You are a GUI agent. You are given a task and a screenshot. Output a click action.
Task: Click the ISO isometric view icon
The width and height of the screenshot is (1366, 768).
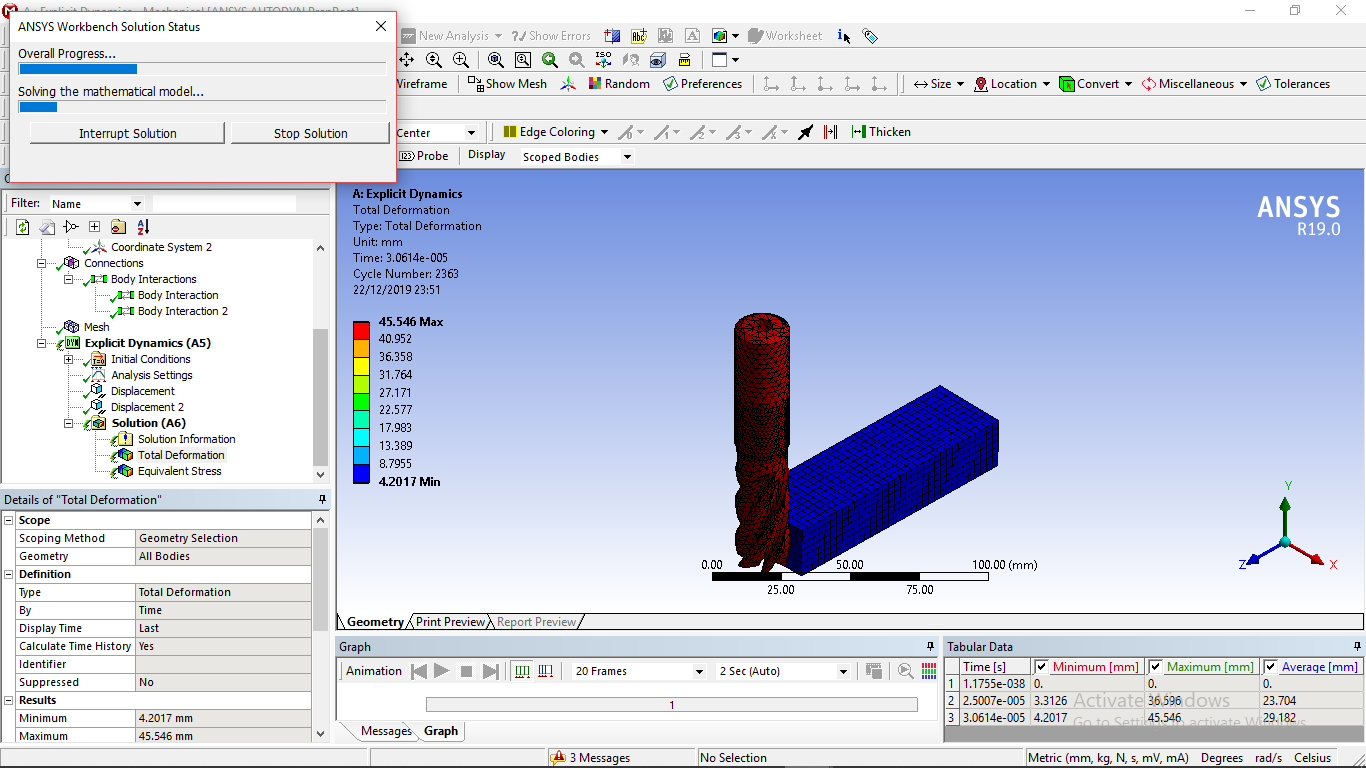(603, 60)
